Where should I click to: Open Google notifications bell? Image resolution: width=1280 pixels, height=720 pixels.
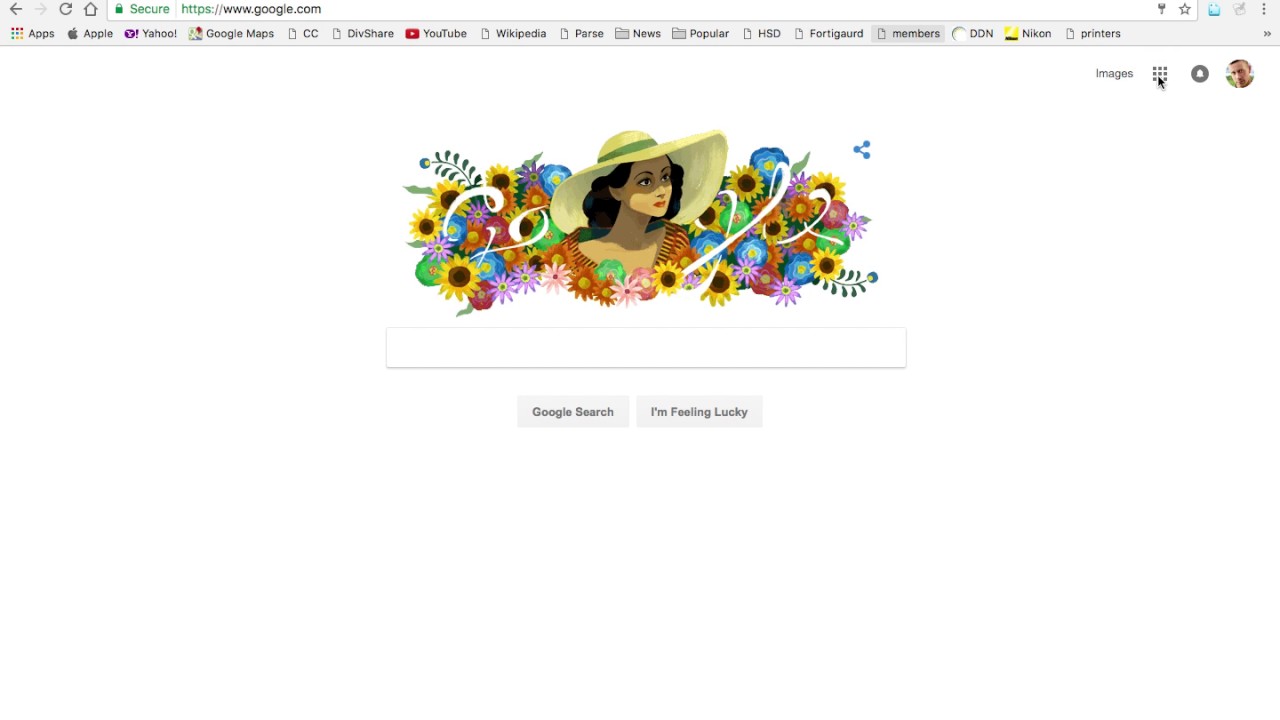(x=1200, y=74)
